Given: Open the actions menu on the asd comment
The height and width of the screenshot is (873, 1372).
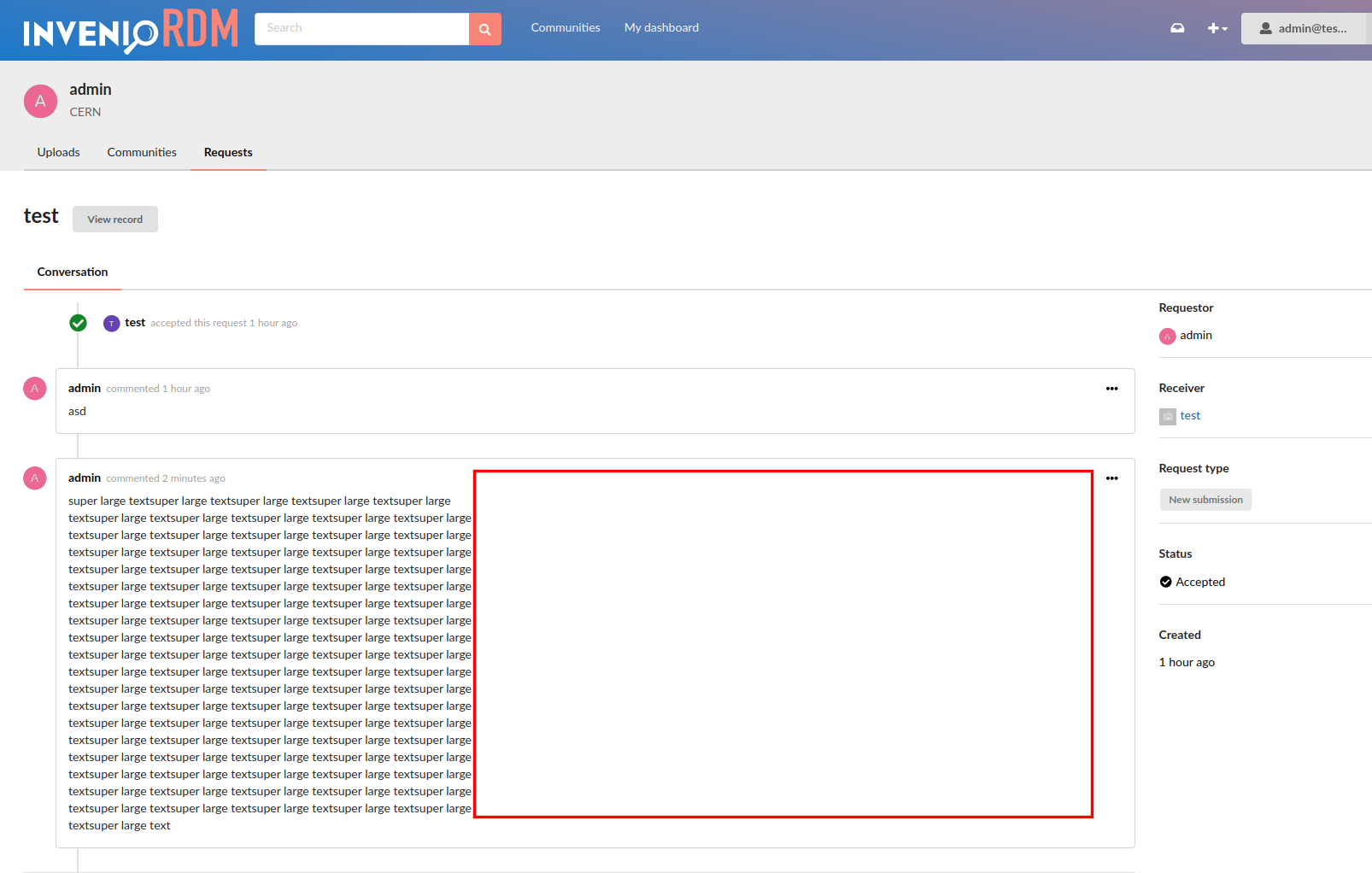Looking at the screenshot, I should pos(1111,388).
